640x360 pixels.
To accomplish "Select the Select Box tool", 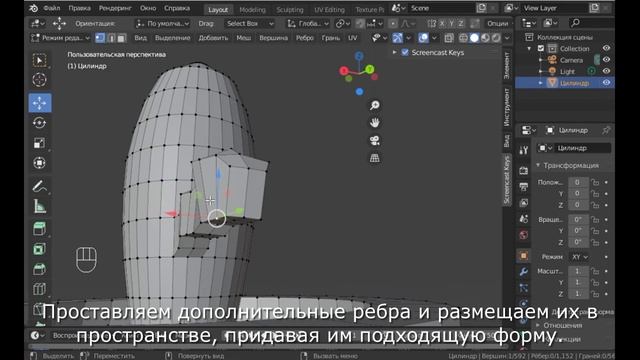I will pos(40,60).
